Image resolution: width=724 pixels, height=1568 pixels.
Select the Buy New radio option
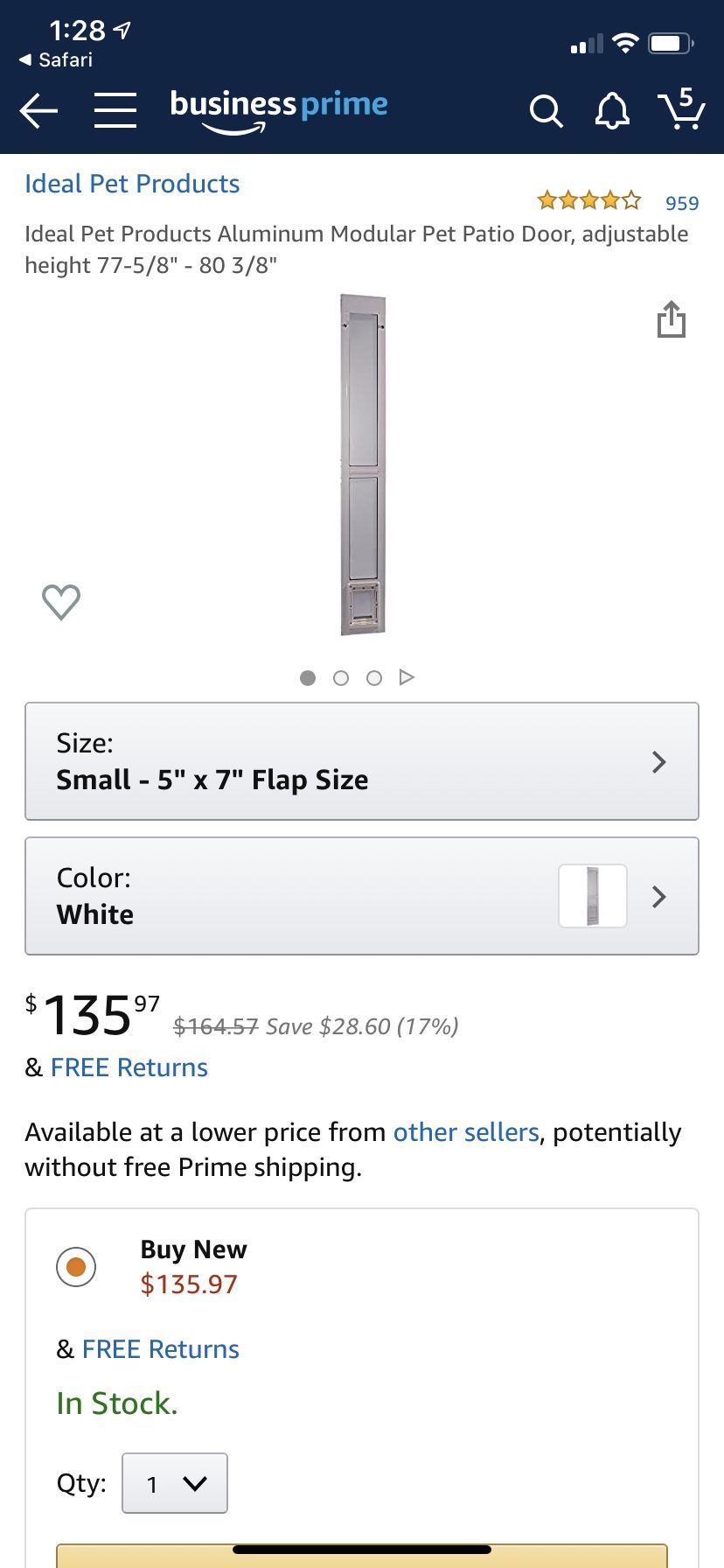tap(76, 1266)
